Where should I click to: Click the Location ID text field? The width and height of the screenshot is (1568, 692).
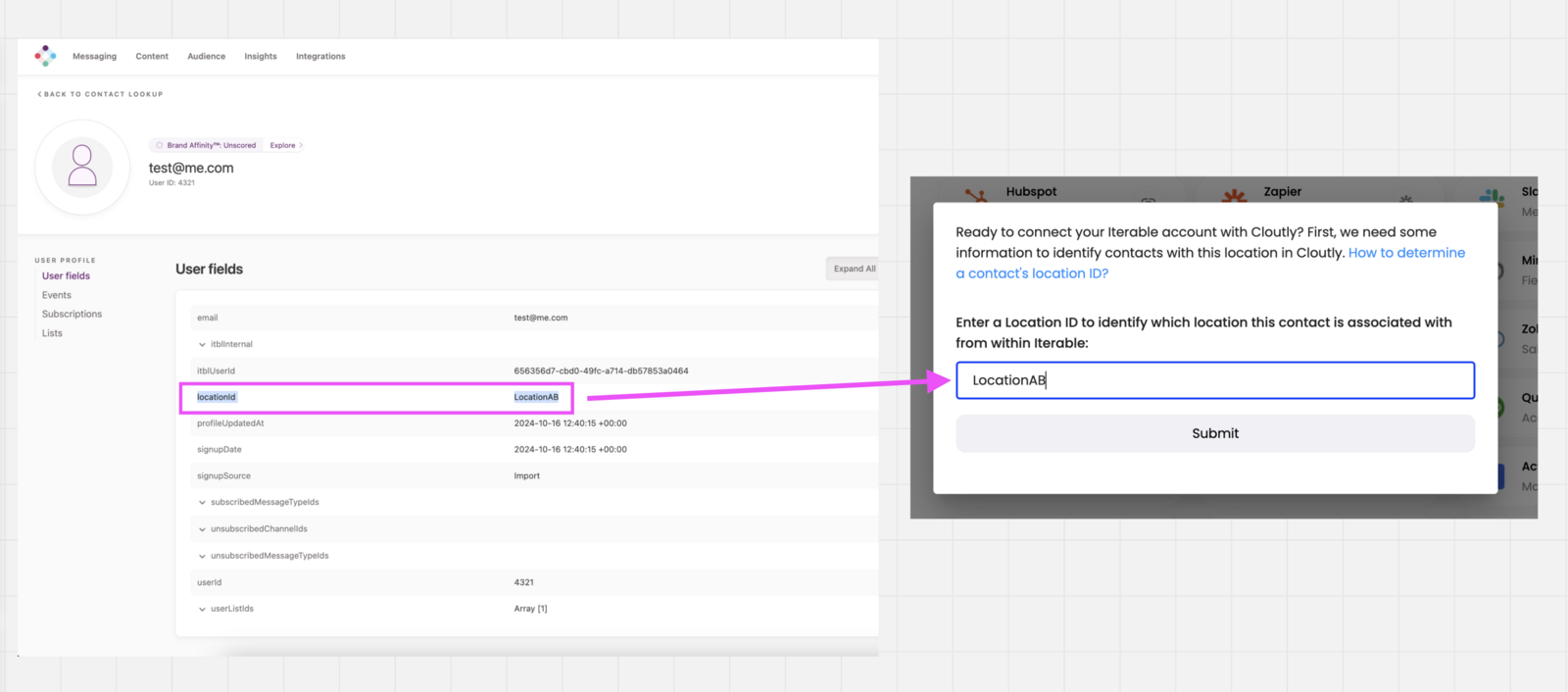pyautogui.click(x=1214, y=380)
